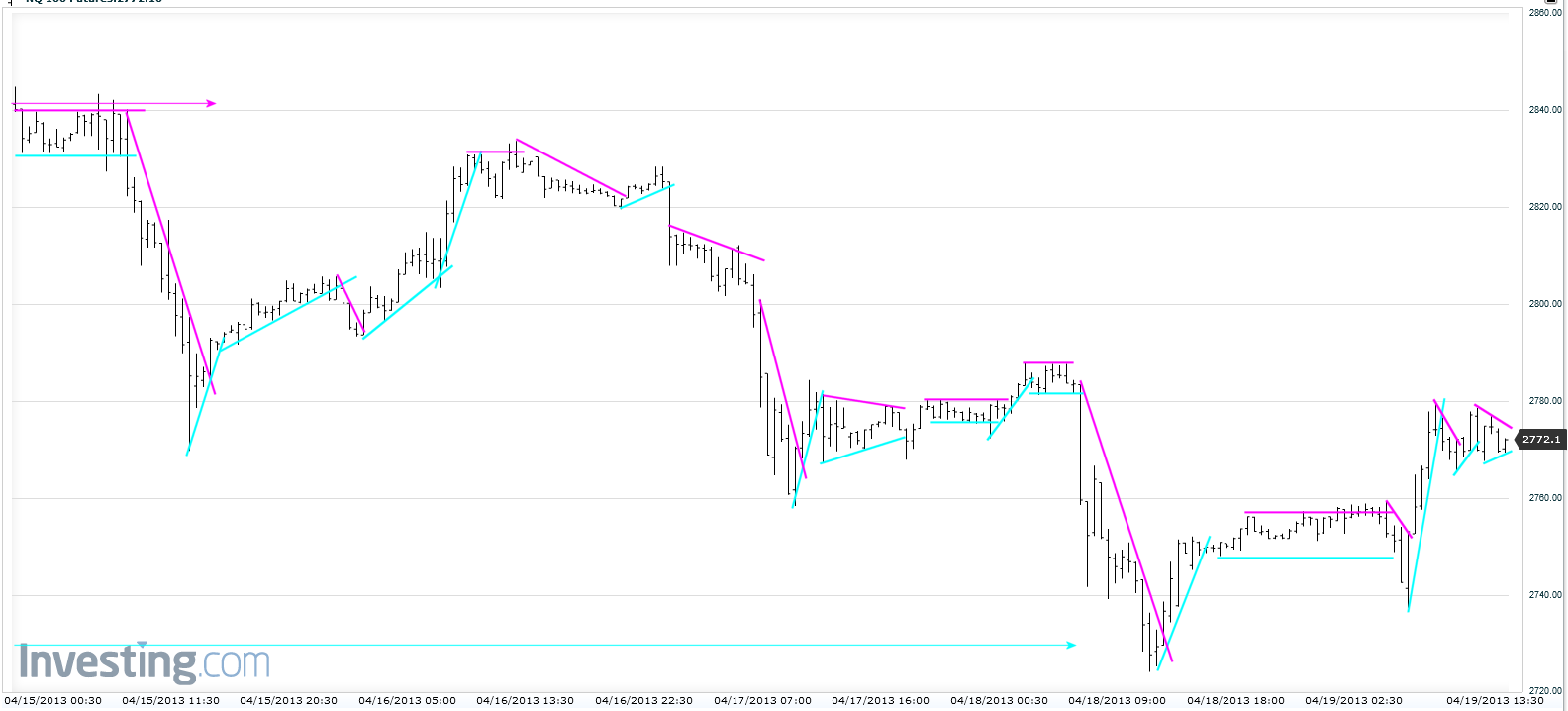
Task: Select the 2840.00 price axis label
Action: [1545, 110]
